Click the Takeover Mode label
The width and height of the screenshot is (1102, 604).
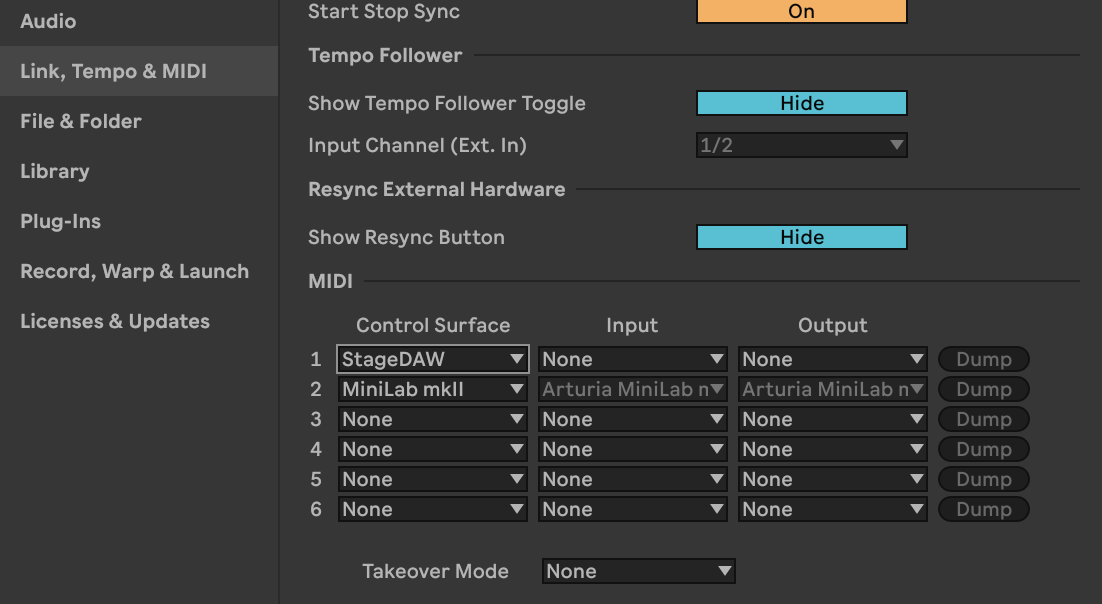tap(435, 571)
